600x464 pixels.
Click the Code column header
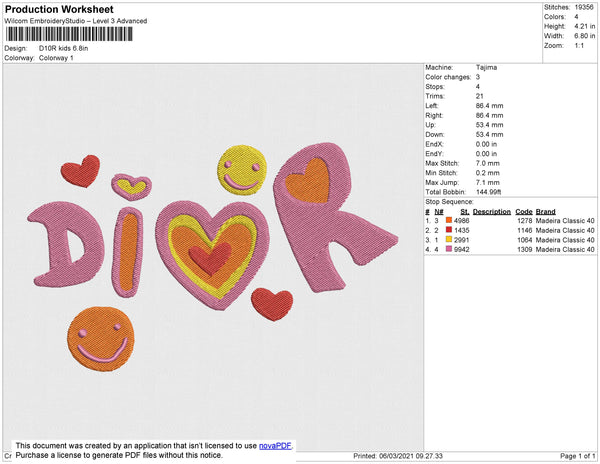coord(524,212)
